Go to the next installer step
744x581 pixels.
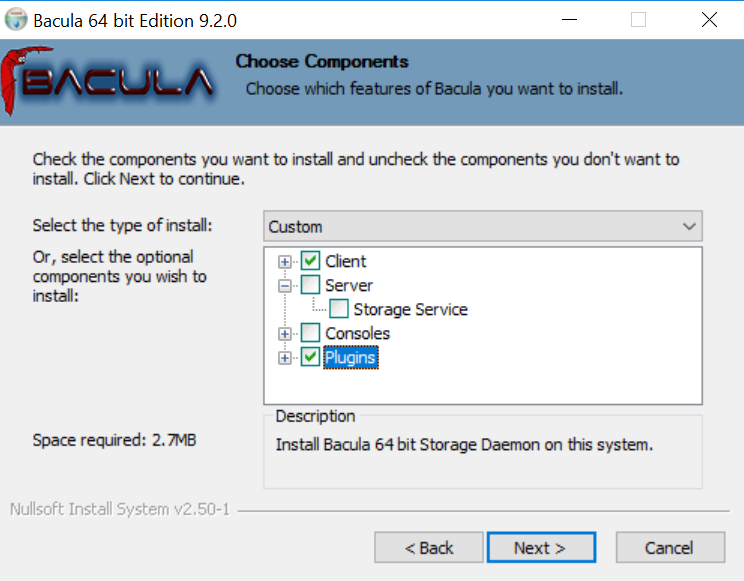tap(541, 548)
